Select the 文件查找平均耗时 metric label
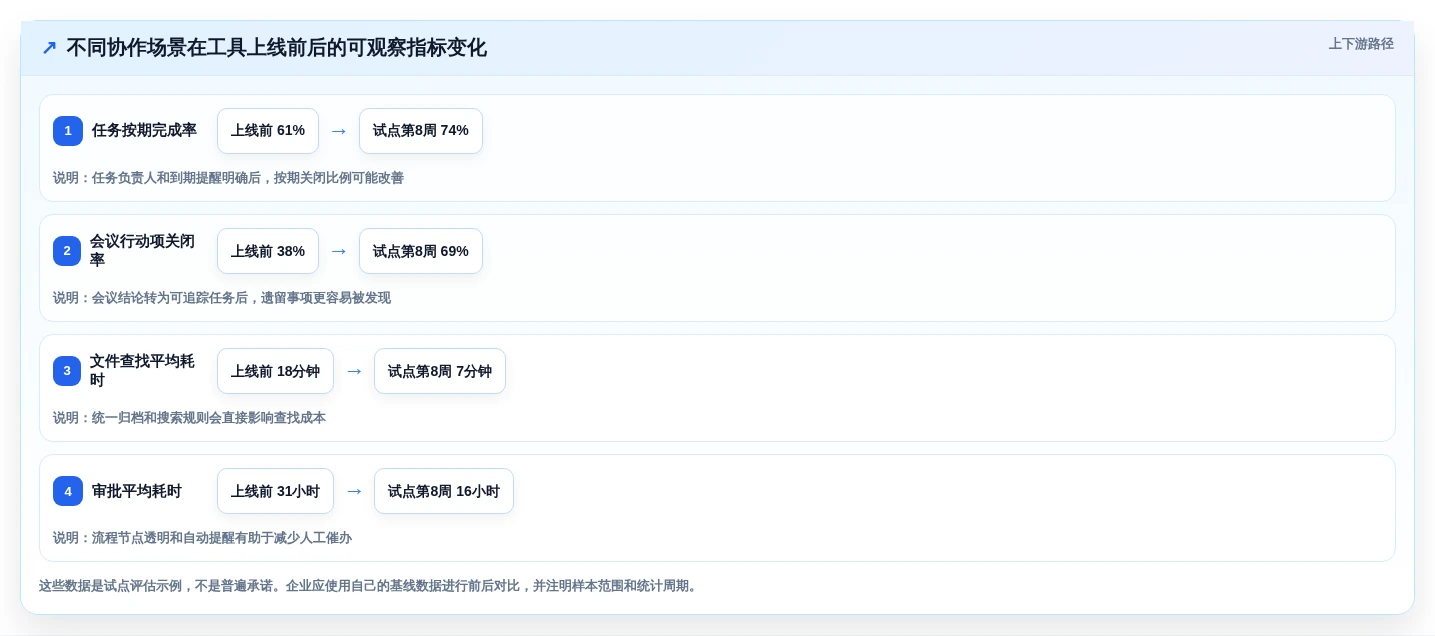 tap(142, 371)
